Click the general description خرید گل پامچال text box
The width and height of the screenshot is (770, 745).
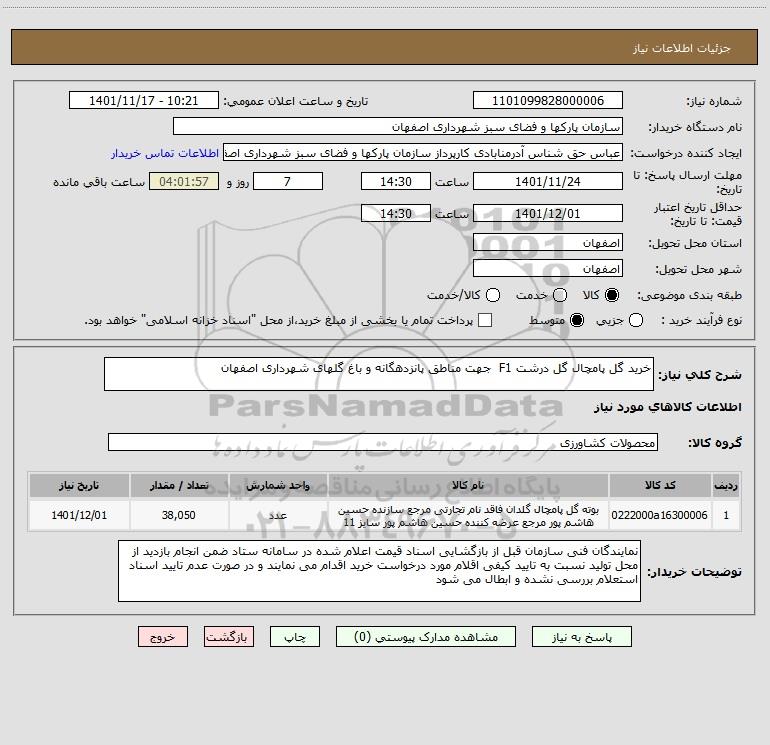pos(379,374)
